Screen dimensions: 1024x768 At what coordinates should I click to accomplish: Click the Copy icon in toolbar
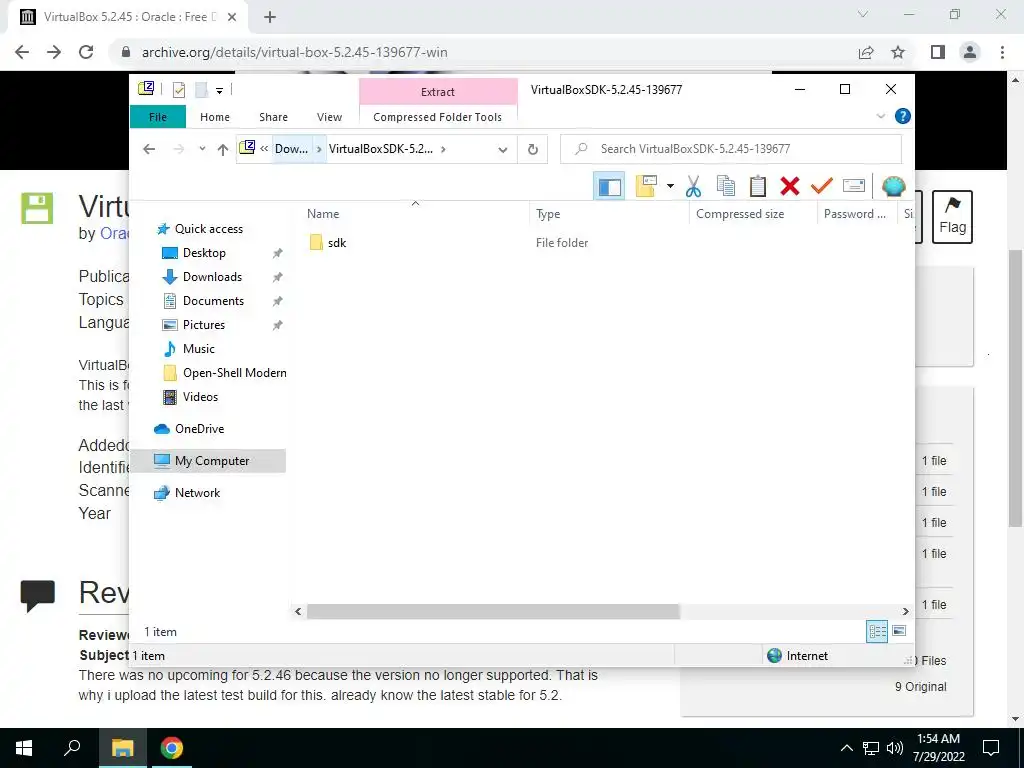[726, 186]
